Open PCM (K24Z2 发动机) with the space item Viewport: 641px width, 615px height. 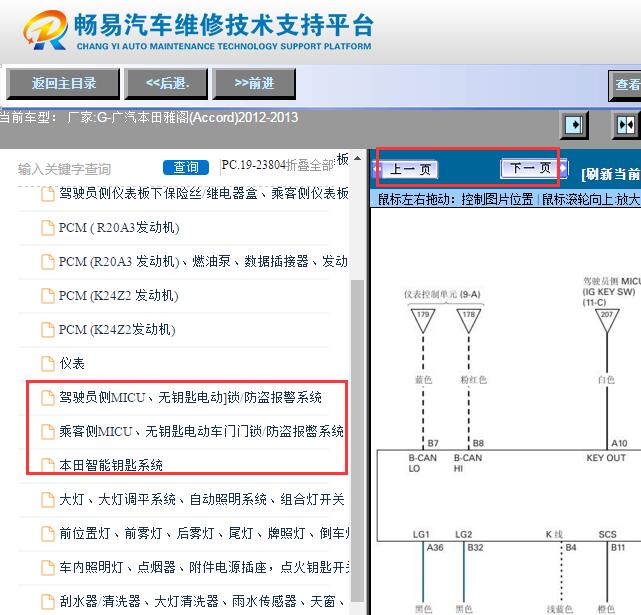(119, 295)
